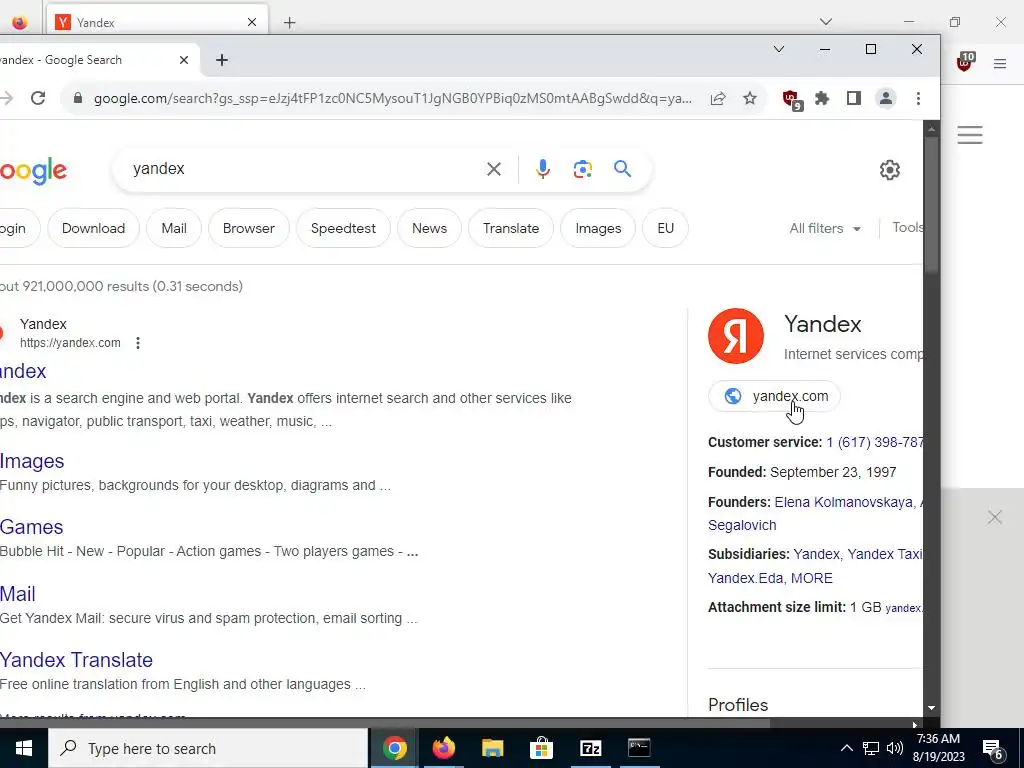Reload the Google Search page in Chrome

[38, 98]
